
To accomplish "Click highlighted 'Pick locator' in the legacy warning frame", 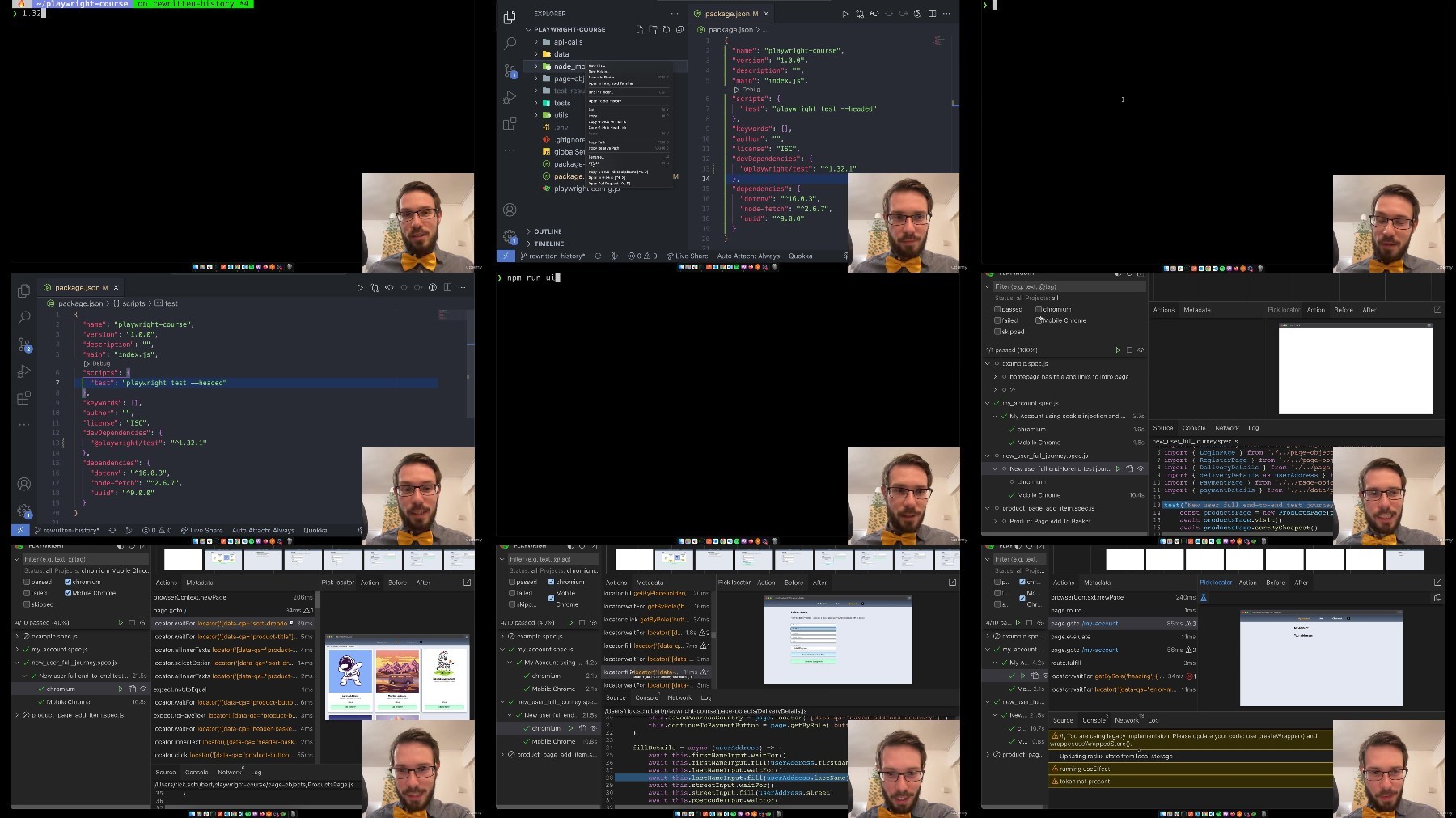I will coord(1216,583).
